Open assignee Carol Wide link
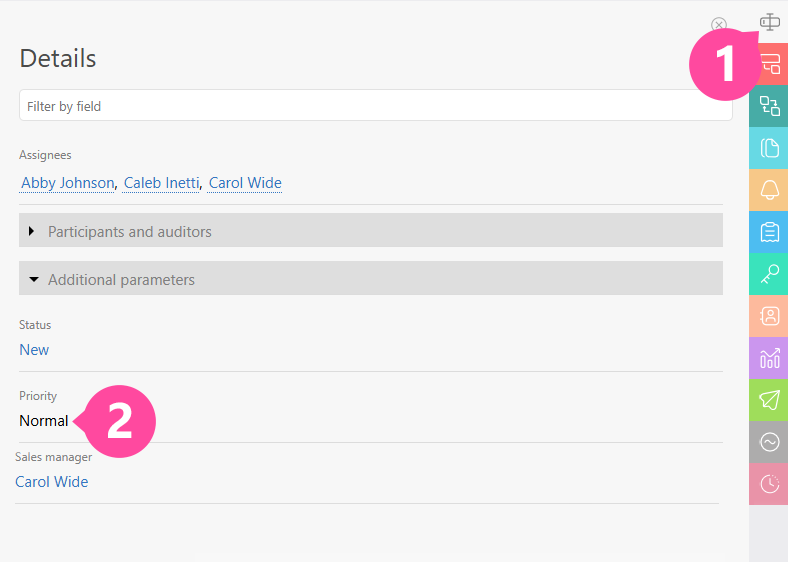 (245, 183)
